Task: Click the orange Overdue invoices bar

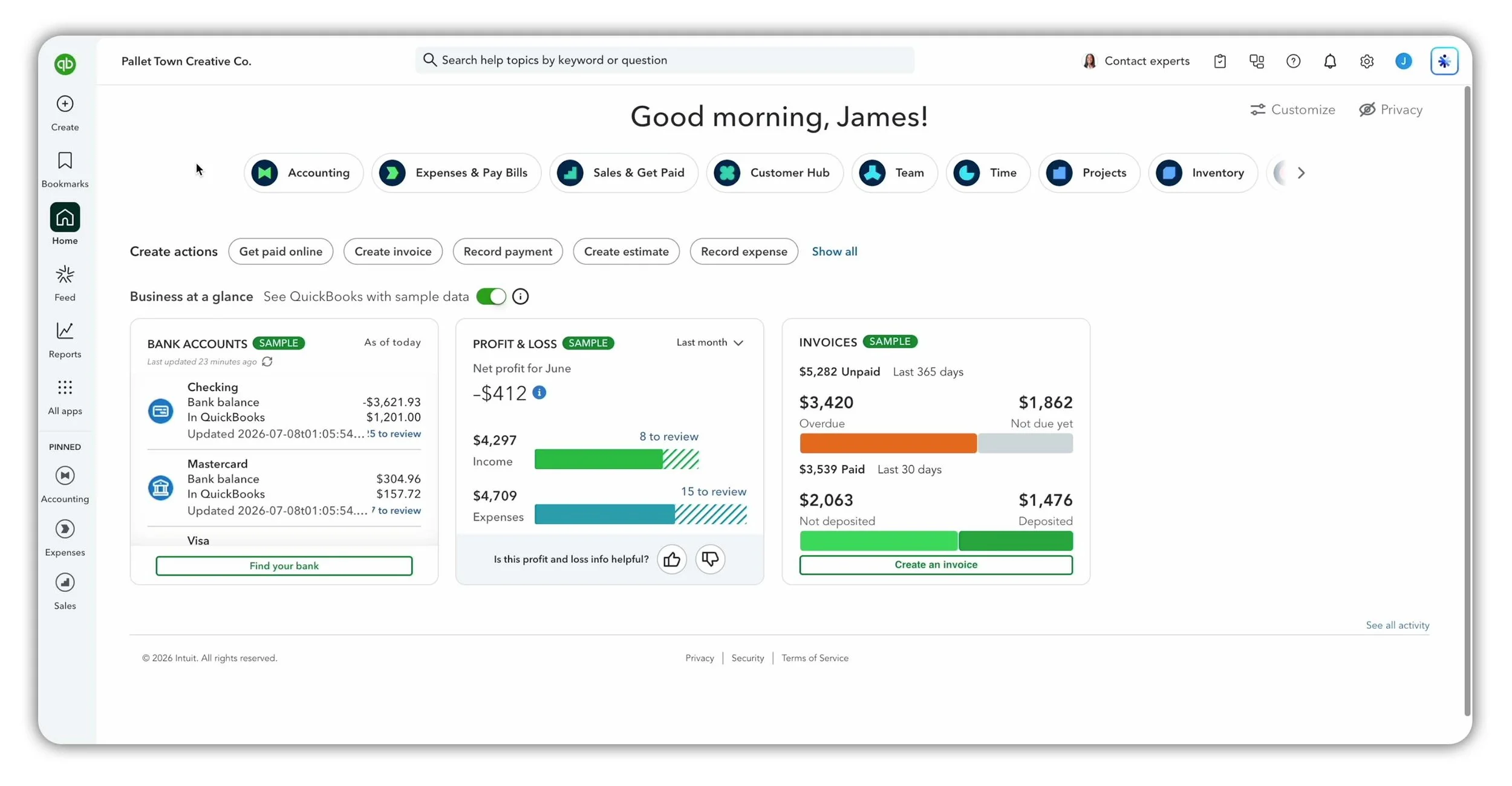Action: [888, 443]
